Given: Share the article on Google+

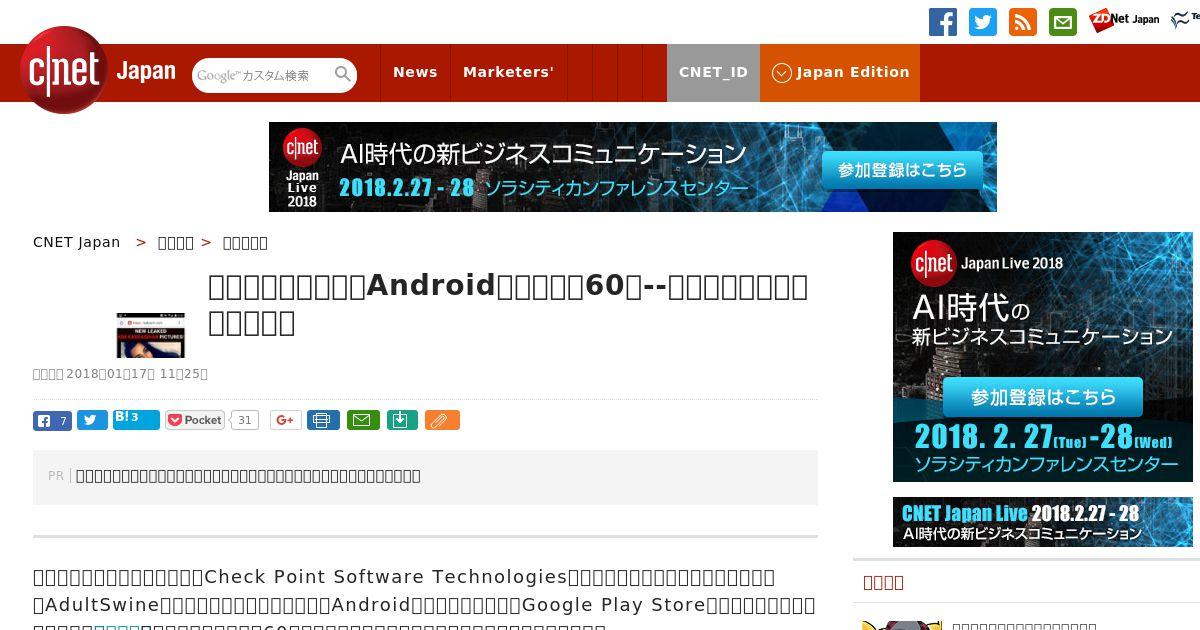Looking at the screenshot, I should point(285,420).
